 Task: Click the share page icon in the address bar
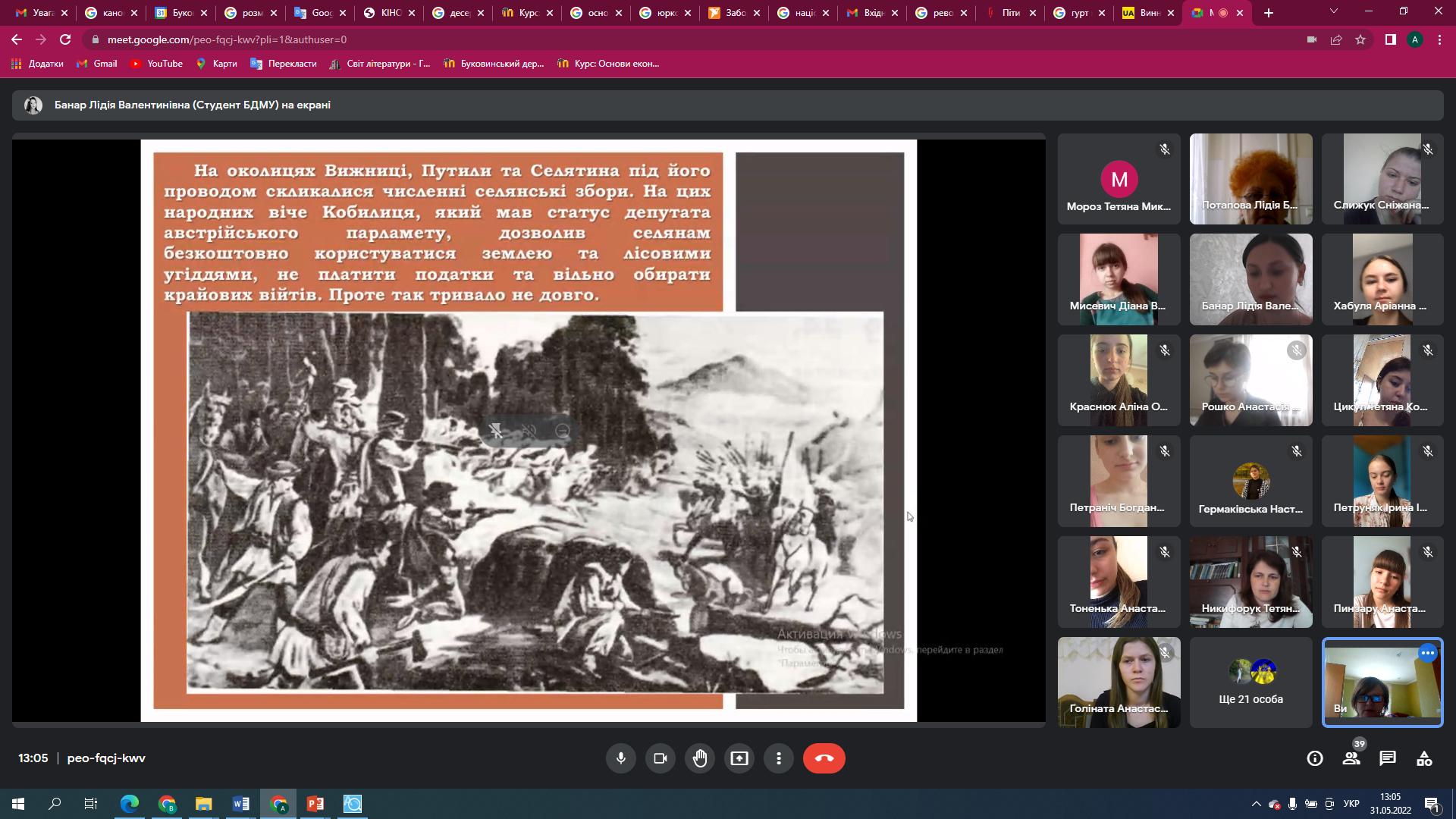pos(1336,39)
